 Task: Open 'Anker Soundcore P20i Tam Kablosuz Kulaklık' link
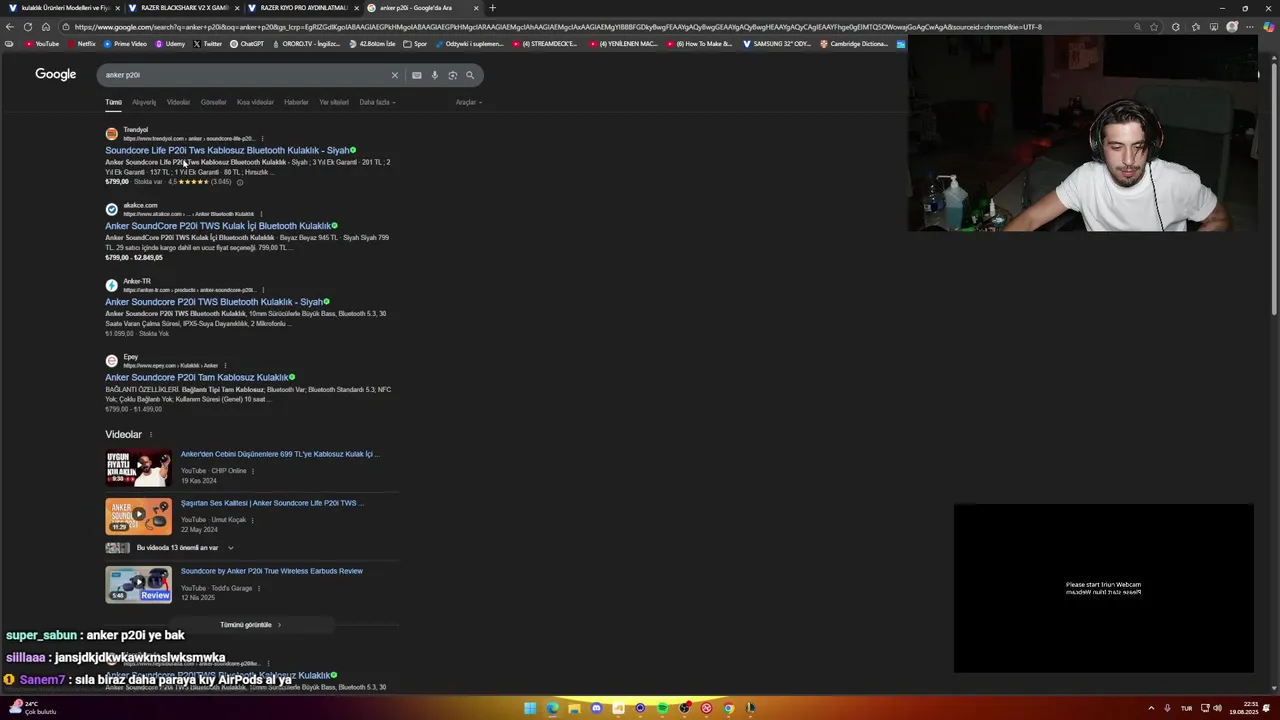197,378
